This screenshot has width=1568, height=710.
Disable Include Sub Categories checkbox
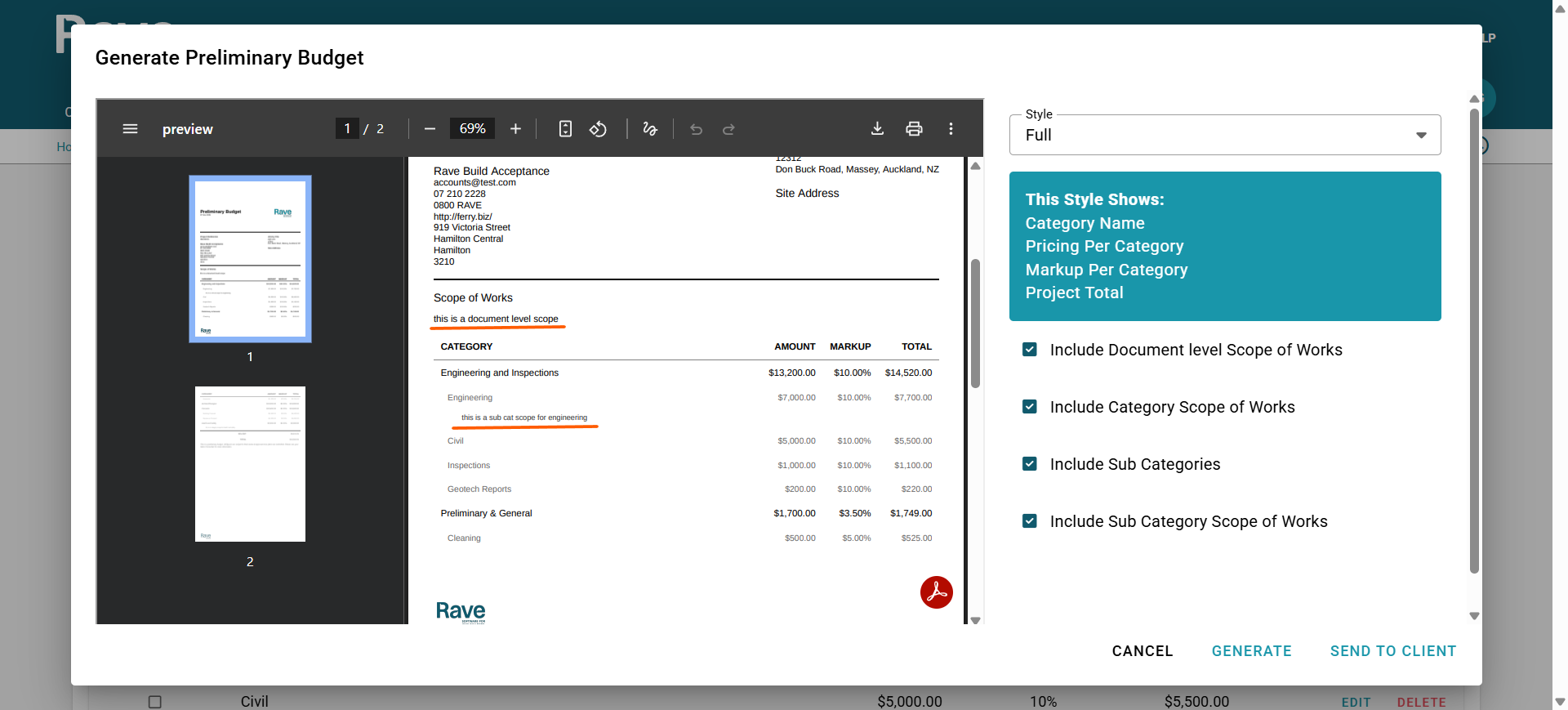point(1030,464)
